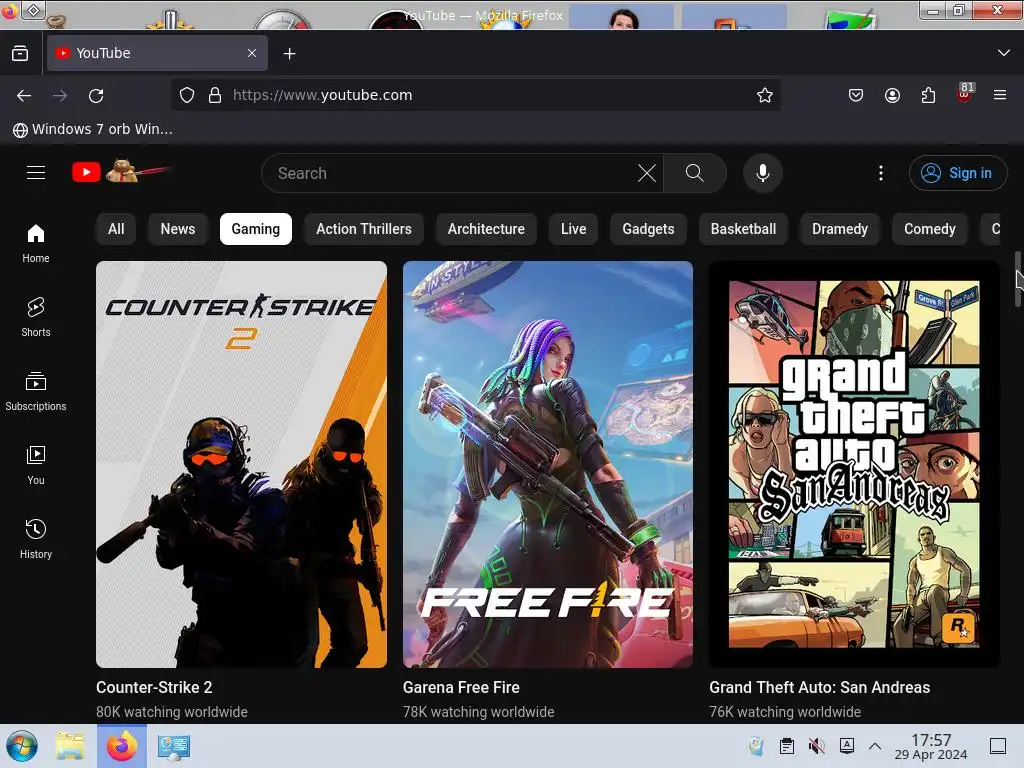Go back with Firefox back arrow
This screenshot has height=768, width=1024.
(x=24, y=95)
